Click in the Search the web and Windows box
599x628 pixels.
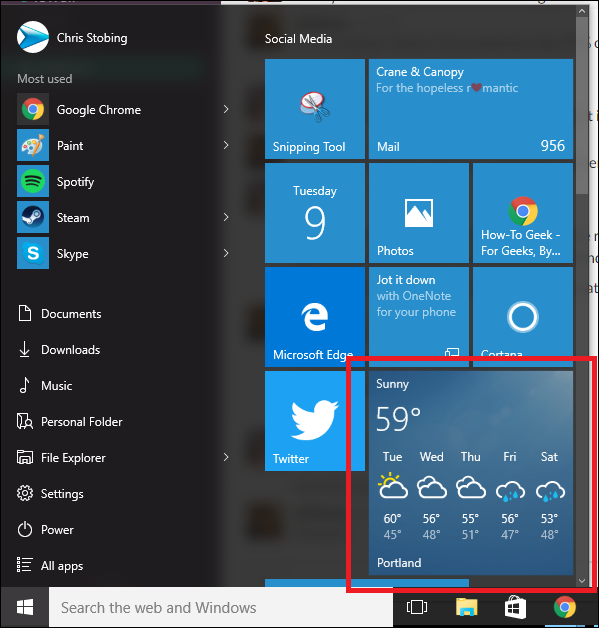coord(221,608)
